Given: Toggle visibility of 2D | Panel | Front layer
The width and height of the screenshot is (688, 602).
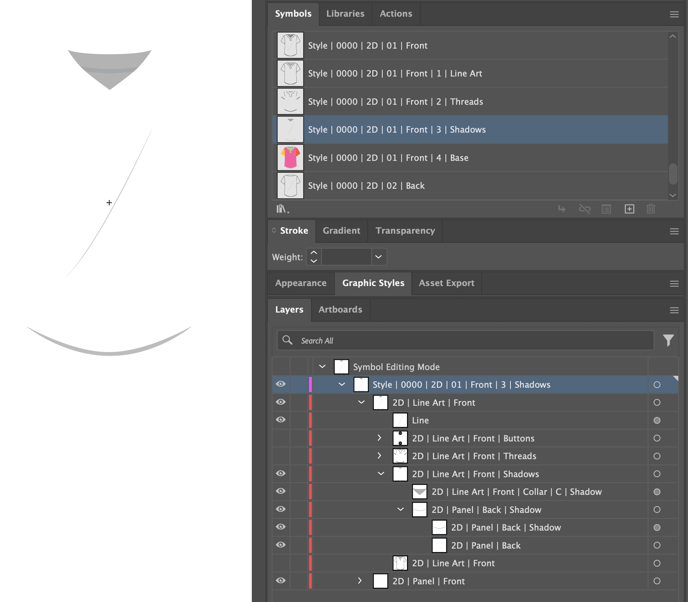Looking at the screenshot, I should (281, 581).
